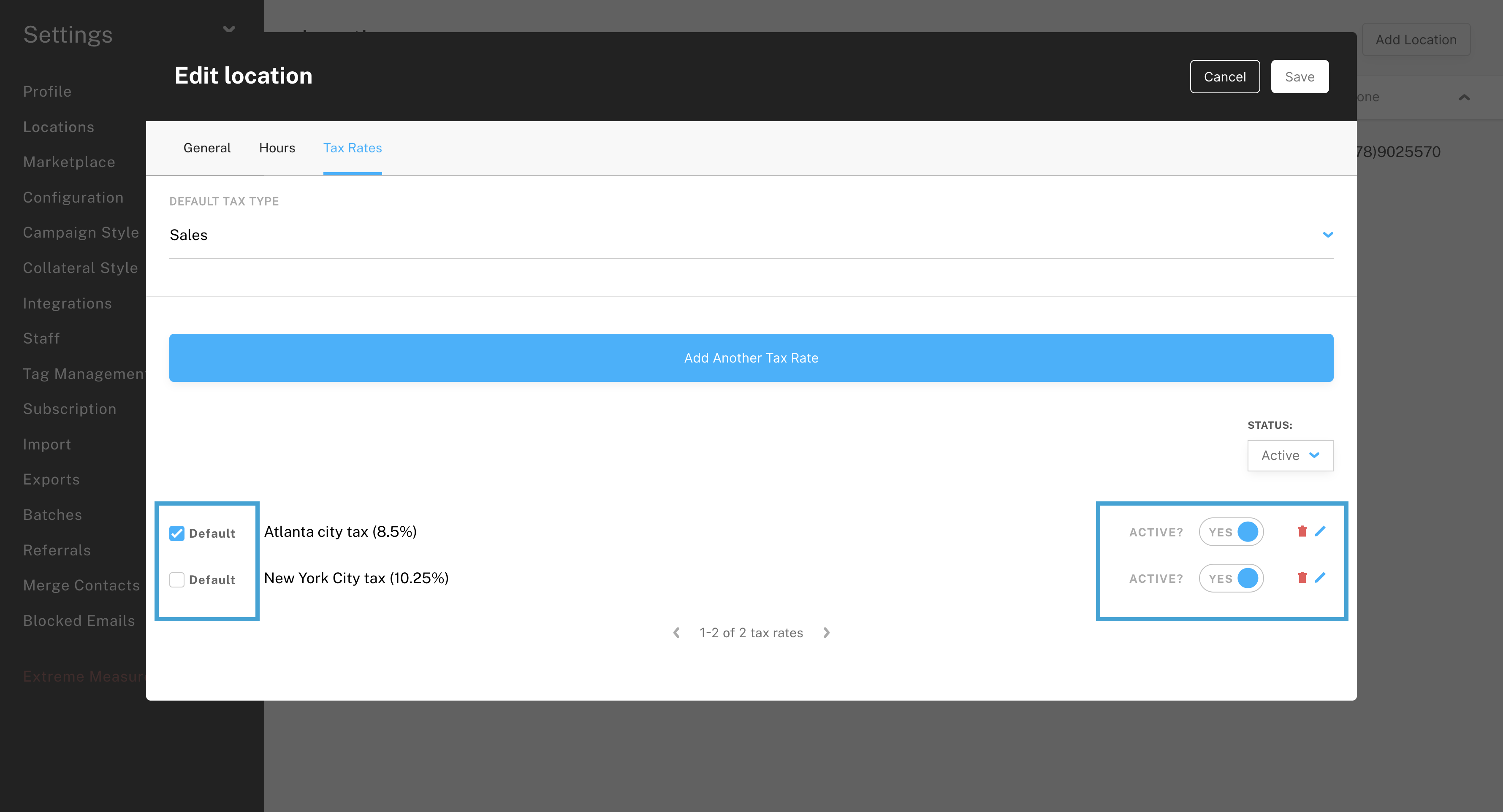Go to next page of tax rates
The image size is (1503, 812).
[x=826, y=632]
